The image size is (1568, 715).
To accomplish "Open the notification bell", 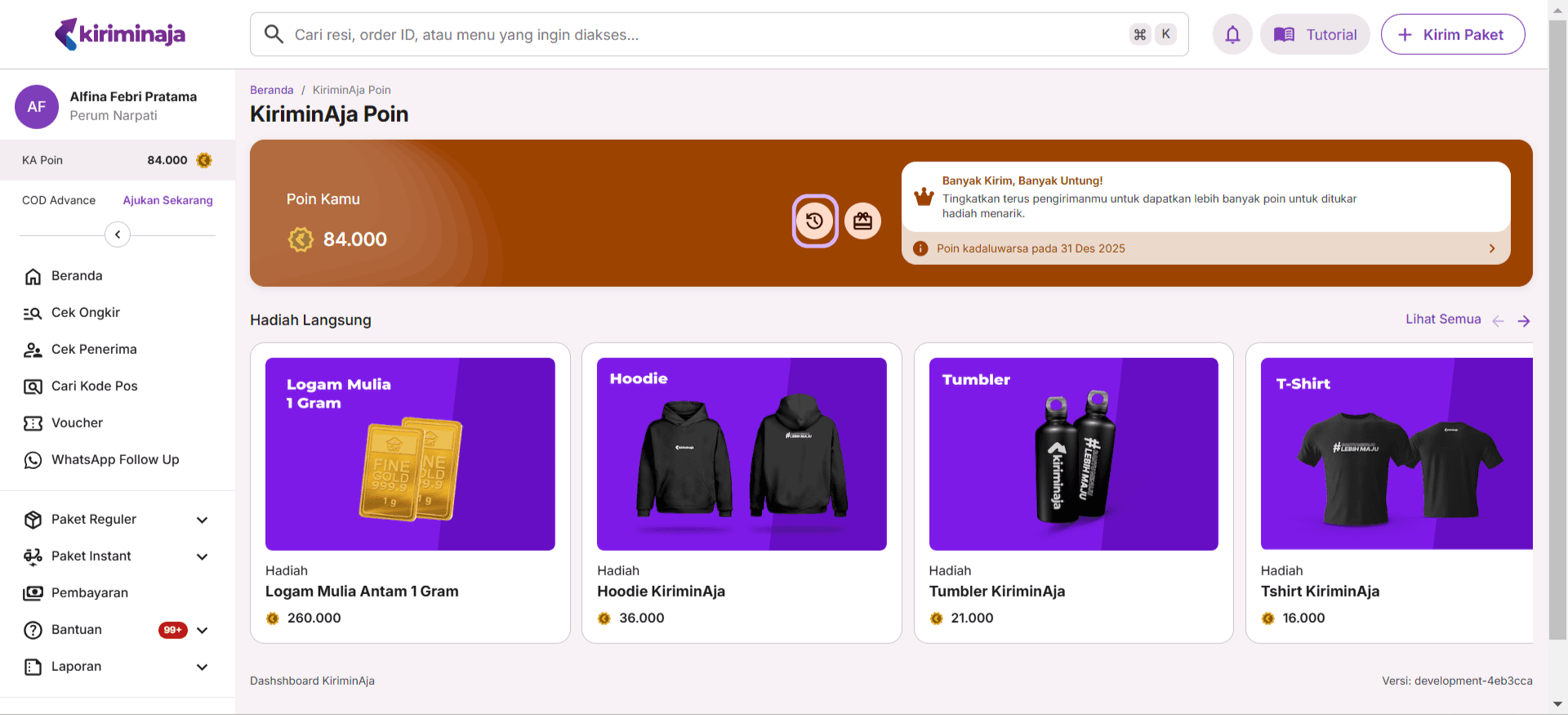I will pos(1232,34).
